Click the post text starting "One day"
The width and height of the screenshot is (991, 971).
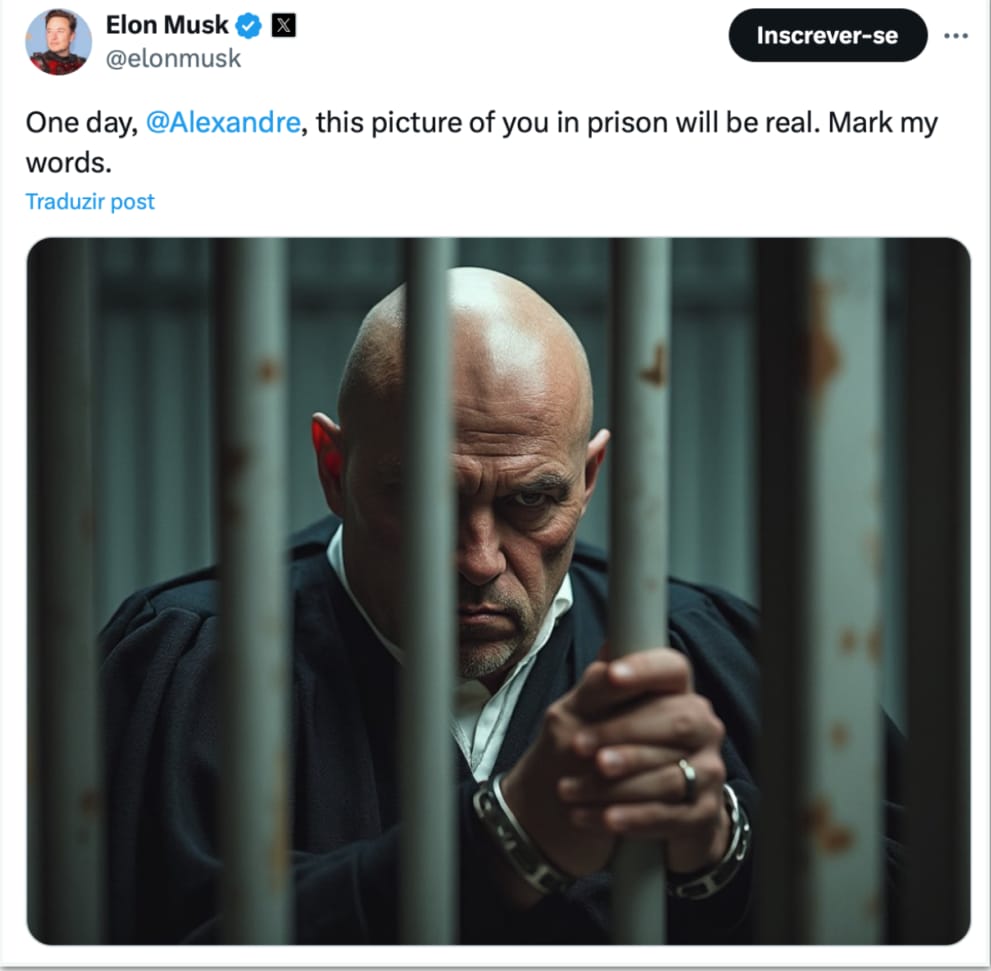(482, 142)
